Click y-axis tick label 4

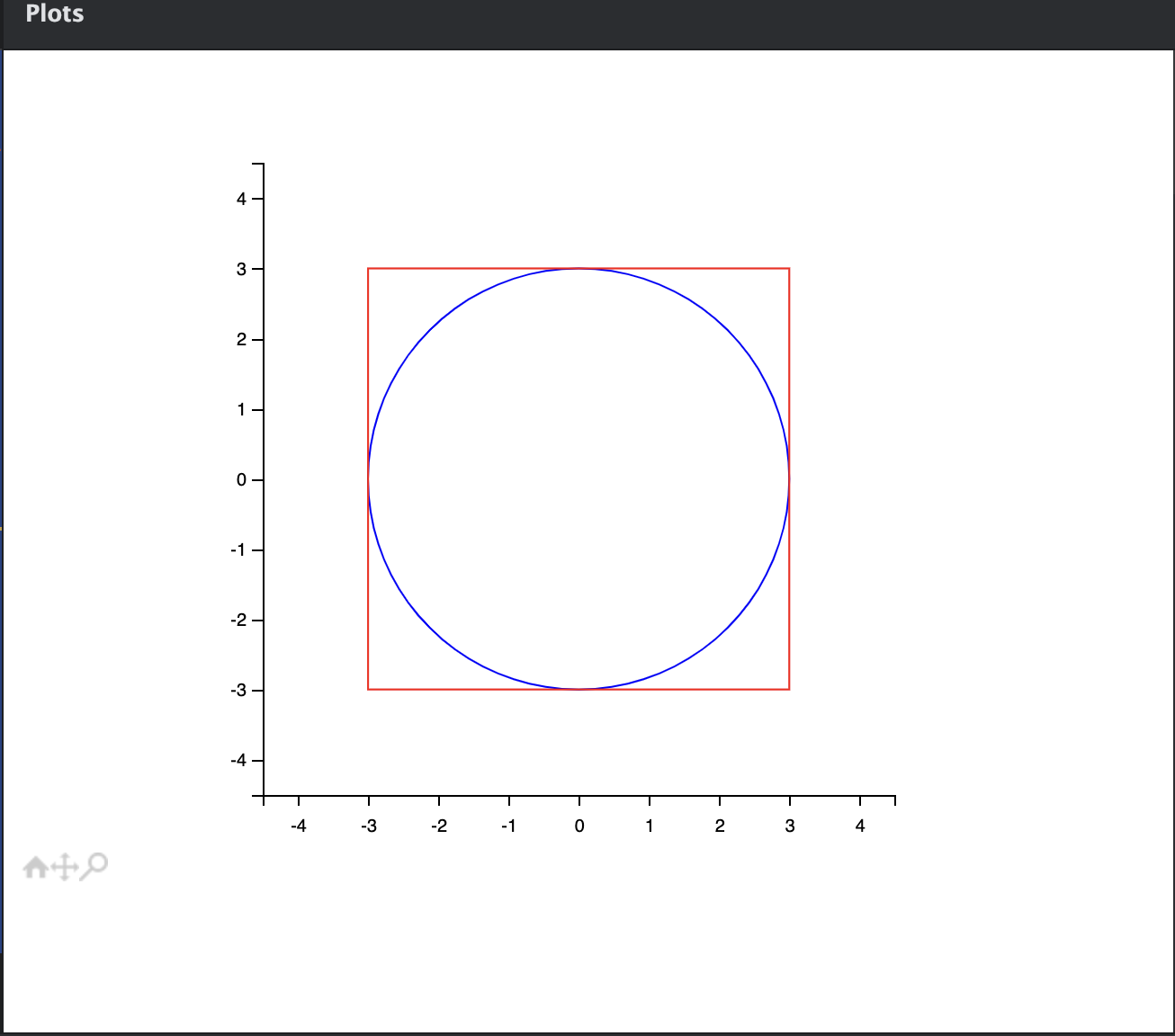point(241,199)
